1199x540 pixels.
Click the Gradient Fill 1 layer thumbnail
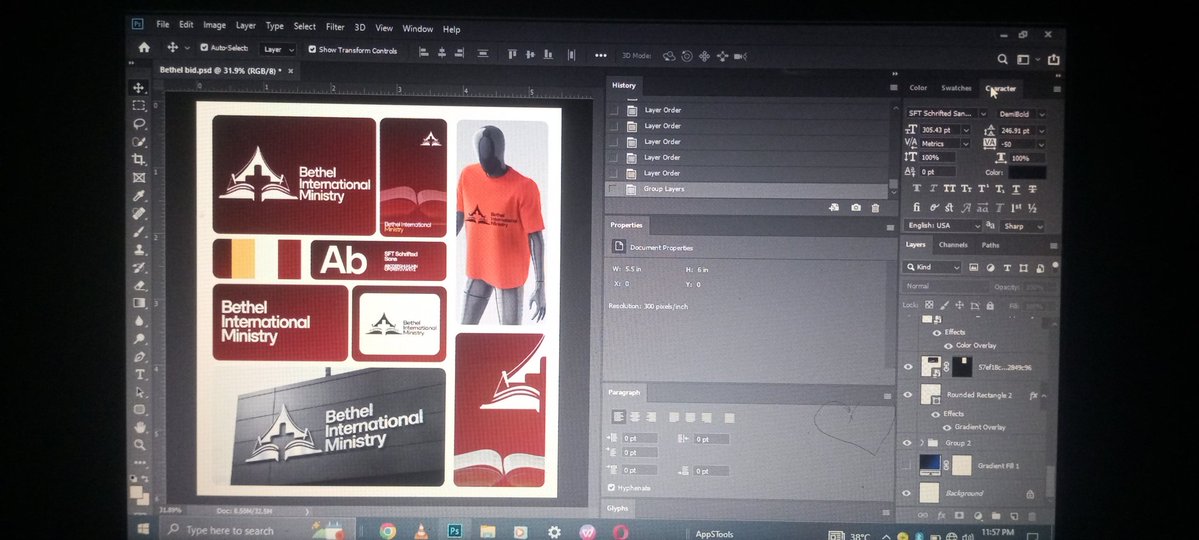[930, 465]
